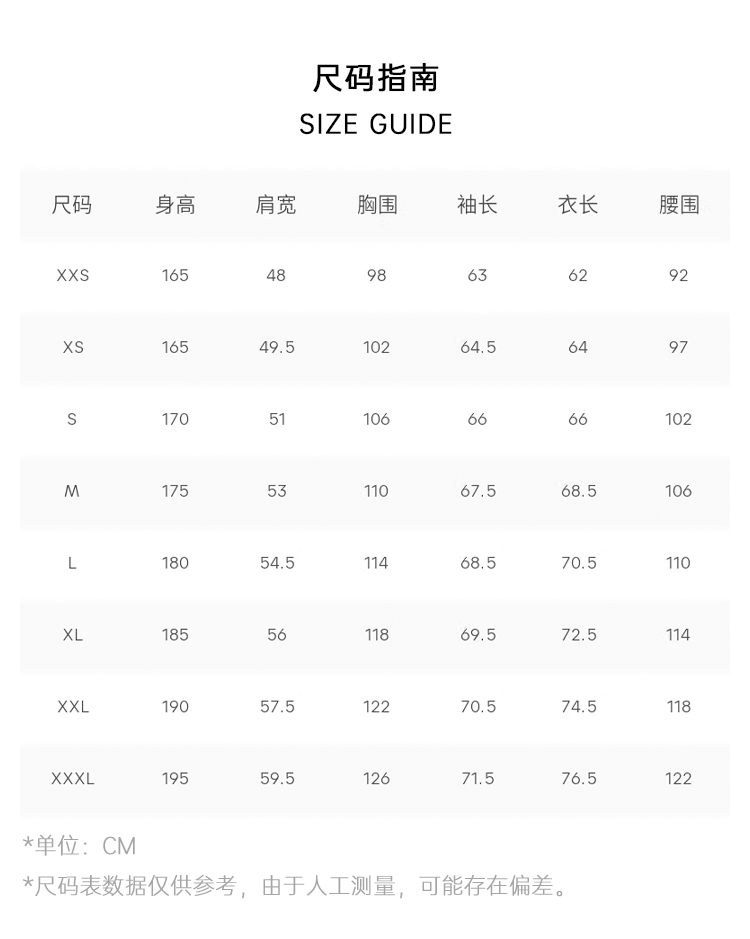Select shoulder width value 54.5
750x939 pixels.
pos(277,563)
